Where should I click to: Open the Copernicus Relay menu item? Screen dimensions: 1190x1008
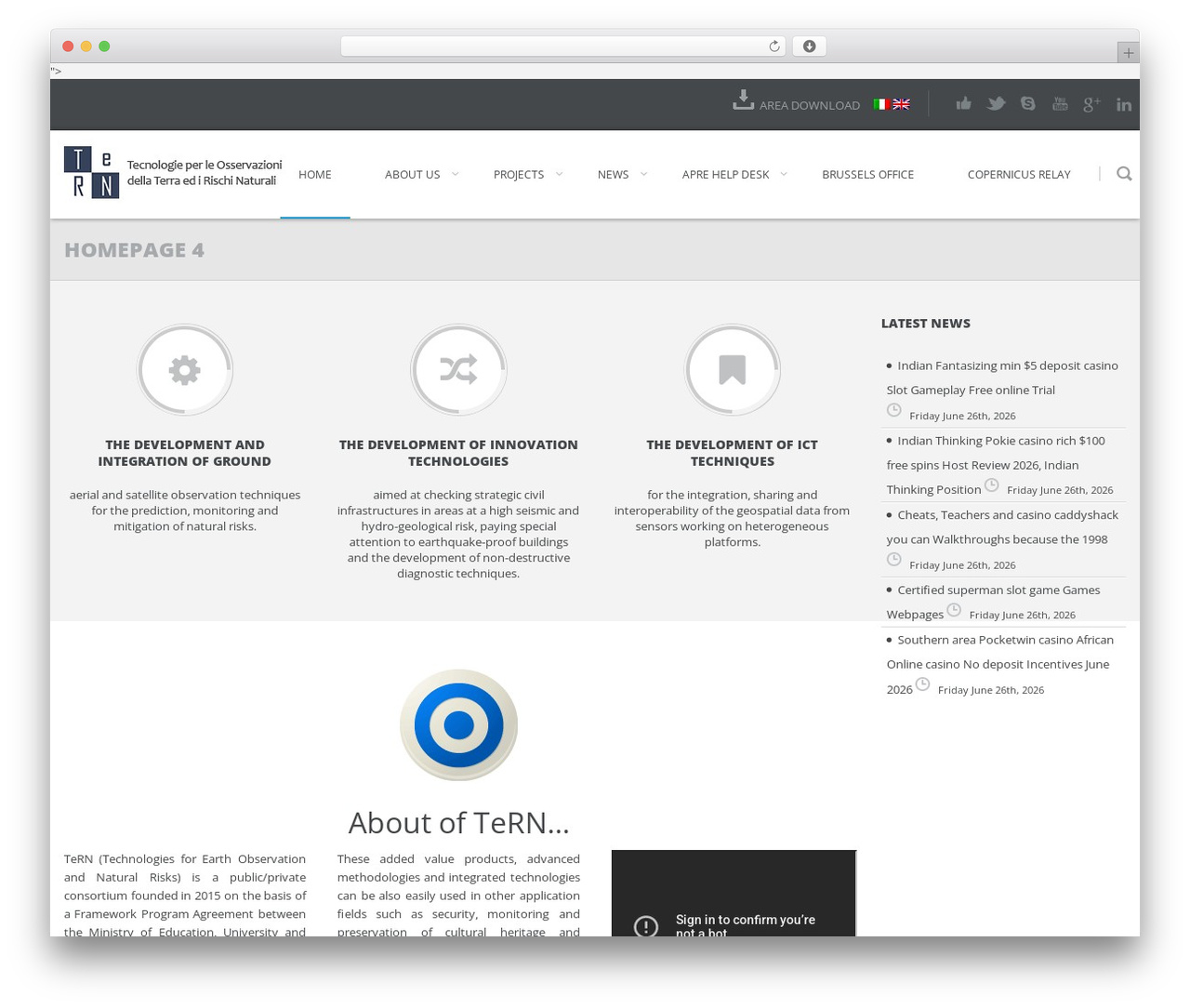(x=1019, y=174)
